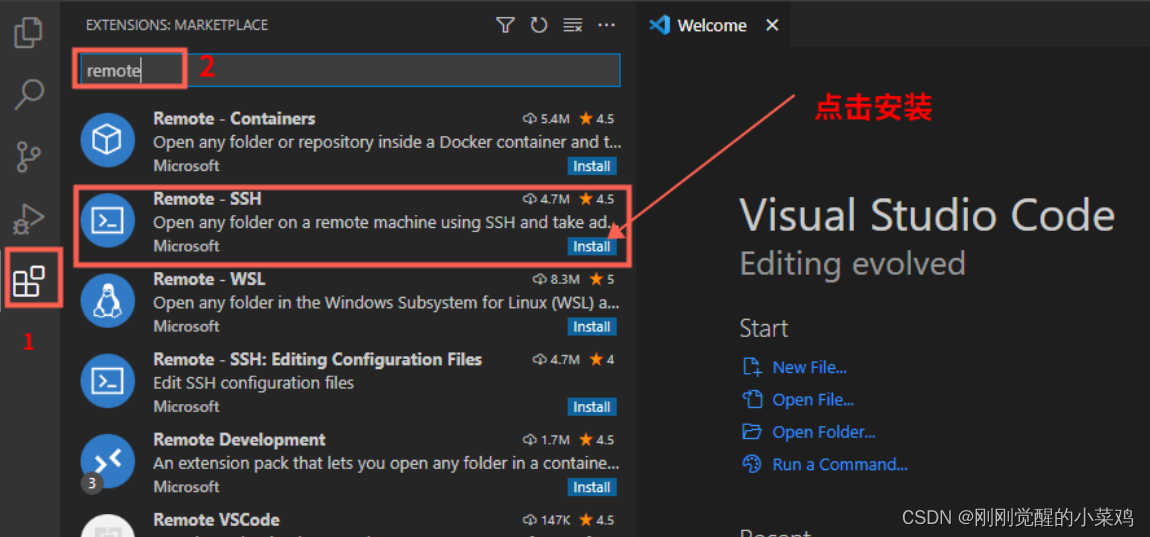Switch to the Welcome tab
Viewport: 1150px width, 537px height.
(712, 26)
